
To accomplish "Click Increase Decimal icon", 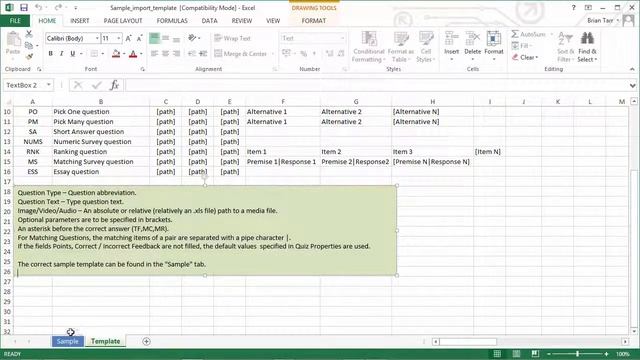I will coord(329,53).
